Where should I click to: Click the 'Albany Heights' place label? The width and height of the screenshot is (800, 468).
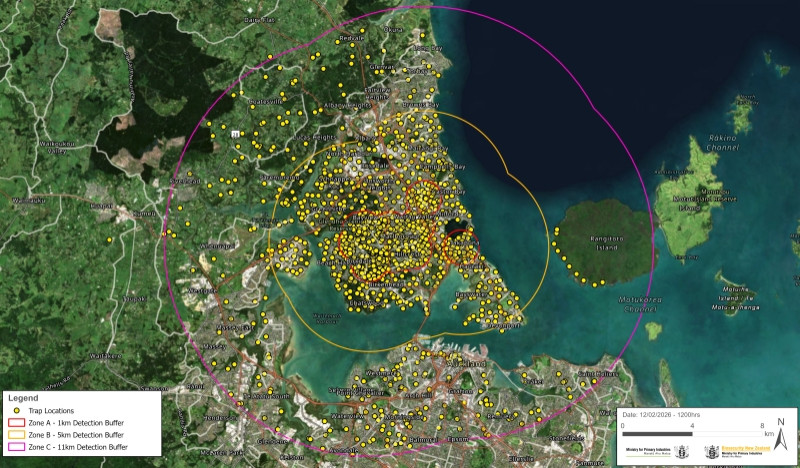(x=347, y=105)
